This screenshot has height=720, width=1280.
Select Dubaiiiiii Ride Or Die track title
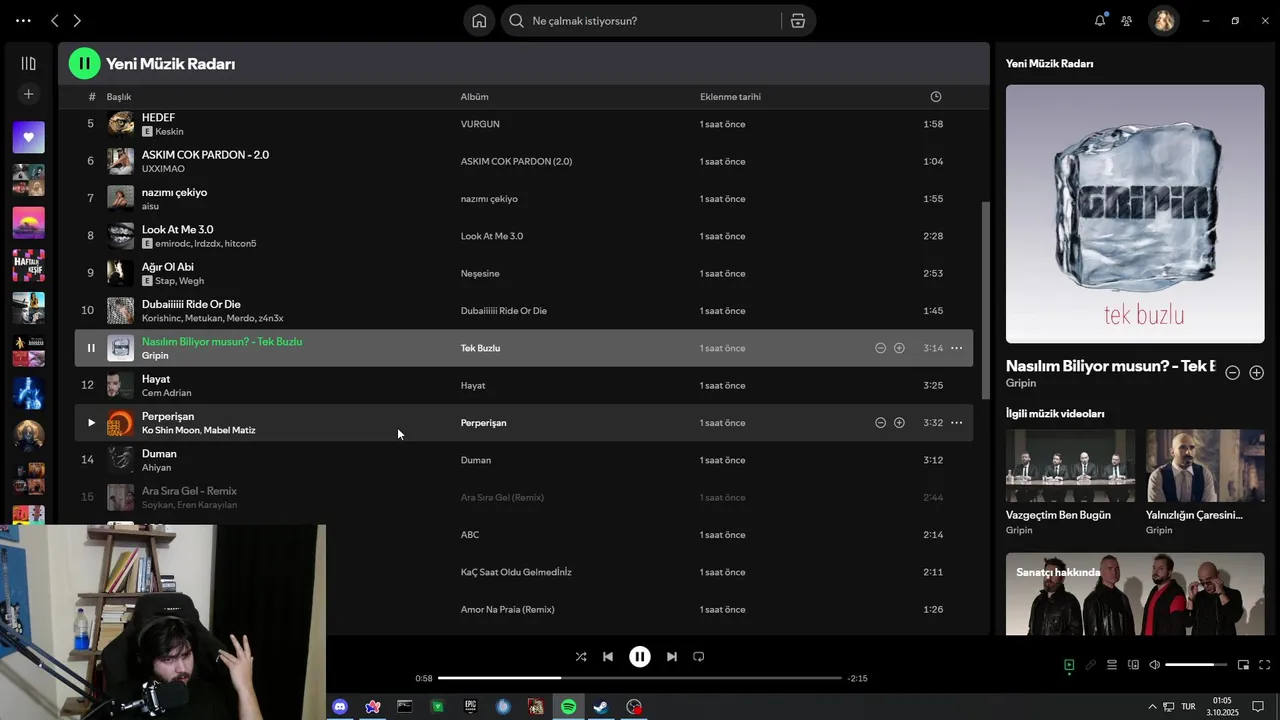191,304
